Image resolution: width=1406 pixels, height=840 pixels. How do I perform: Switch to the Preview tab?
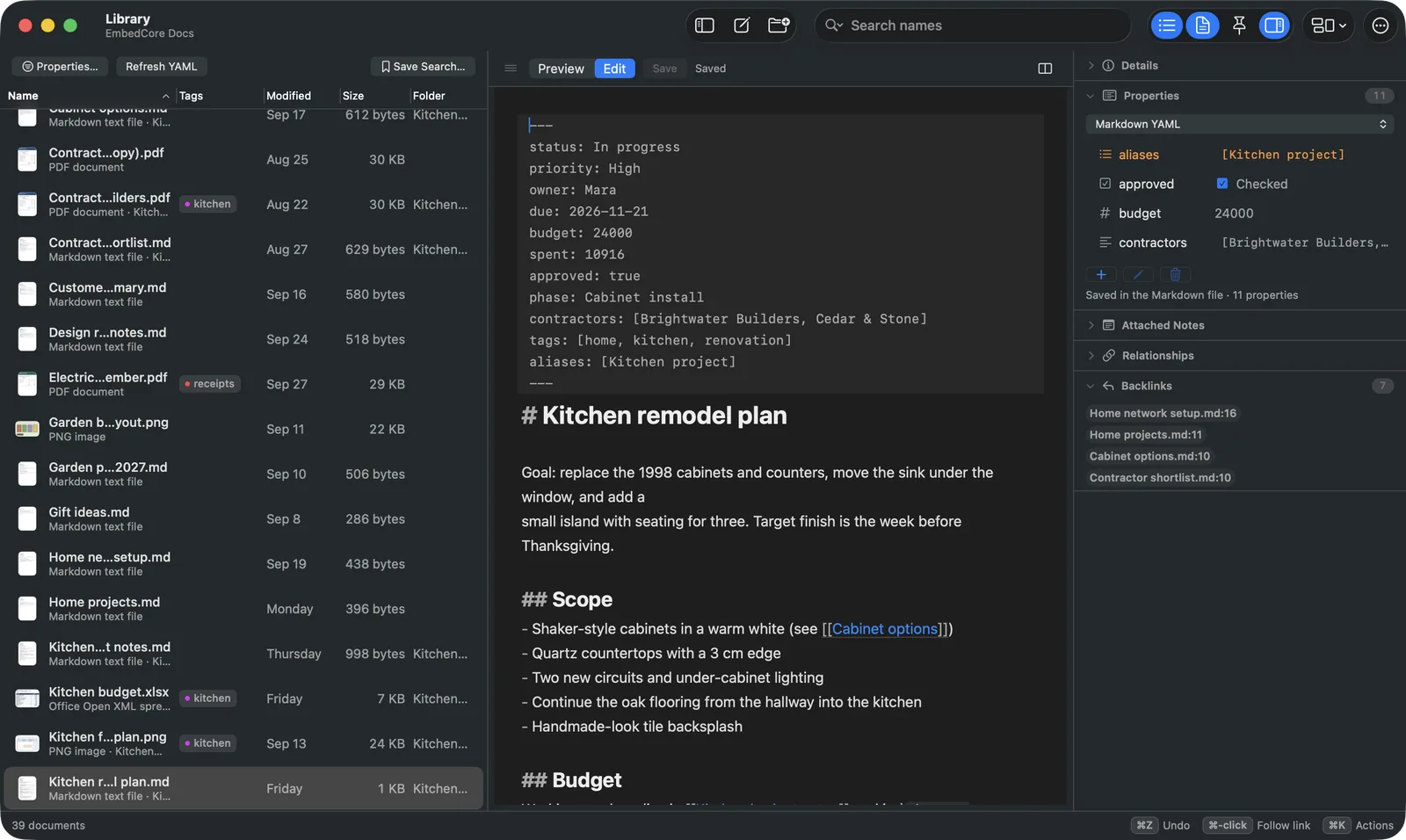pyautogui.click(x=561, y=69)
